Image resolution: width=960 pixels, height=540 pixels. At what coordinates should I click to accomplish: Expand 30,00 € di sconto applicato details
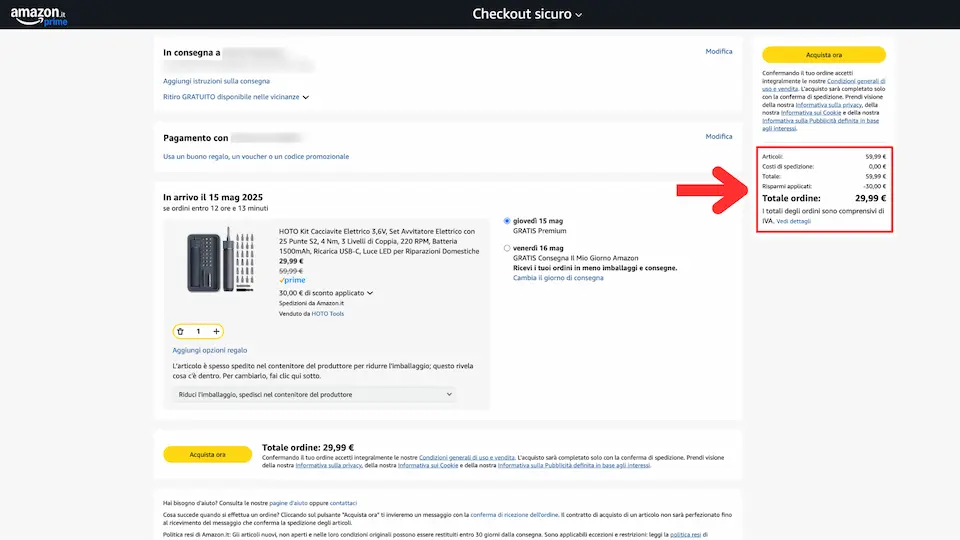pos(326,293)
